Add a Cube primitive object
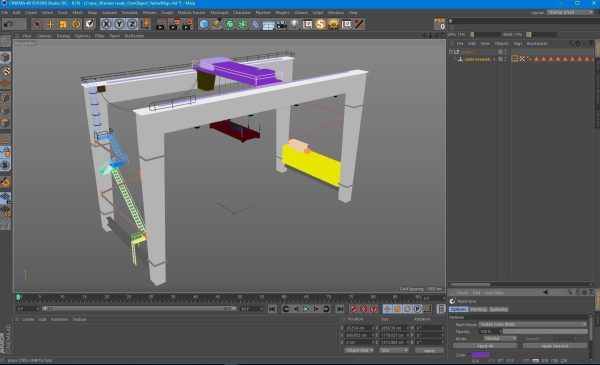Screen dimensions: 600x365 point(204,24)
